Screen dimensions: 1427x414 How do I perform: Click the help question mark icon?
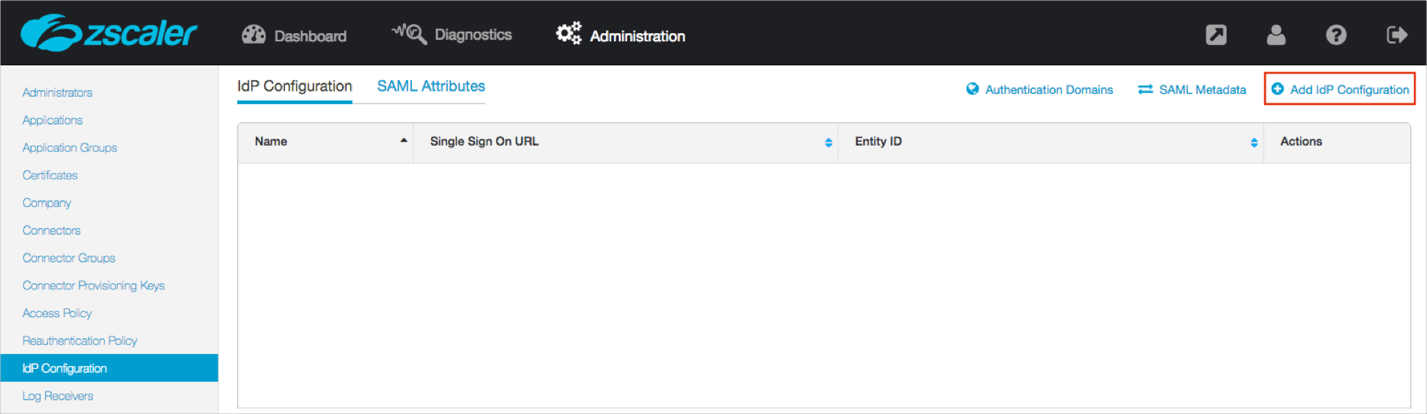(x=1336, y=35)
